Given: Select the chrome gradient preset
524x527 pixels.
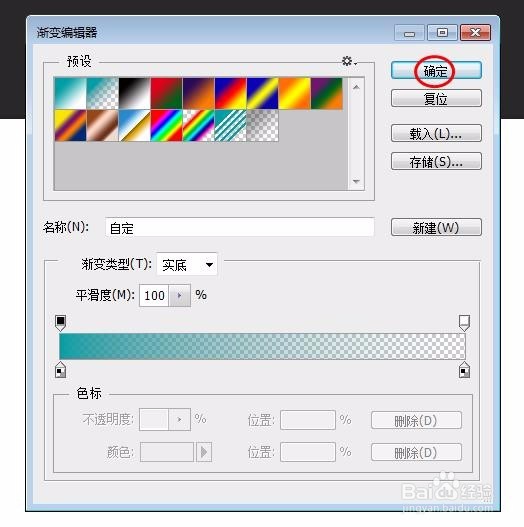Looking at the screenshot, I should coord(134,125).
